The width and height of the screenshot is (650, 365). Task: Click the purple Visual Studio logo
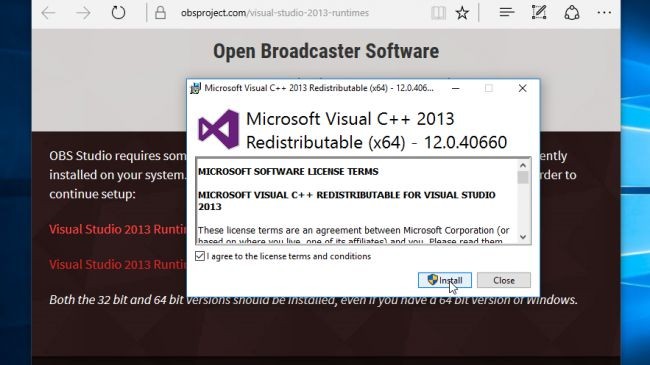(x=218, y=129)
